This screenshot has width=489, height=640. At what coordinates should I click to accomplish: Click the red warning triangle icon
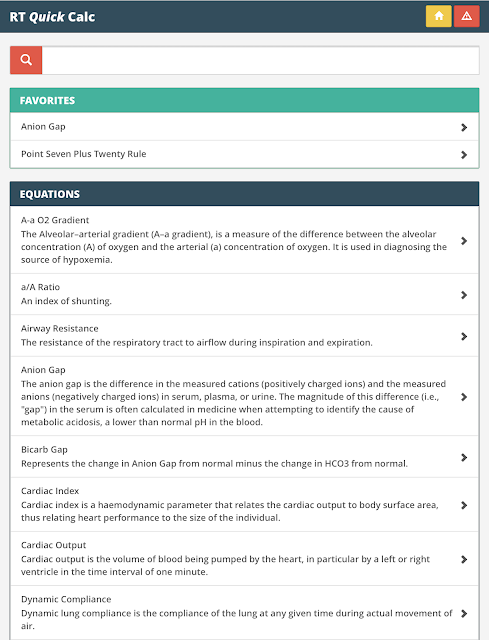pos(467,16)
